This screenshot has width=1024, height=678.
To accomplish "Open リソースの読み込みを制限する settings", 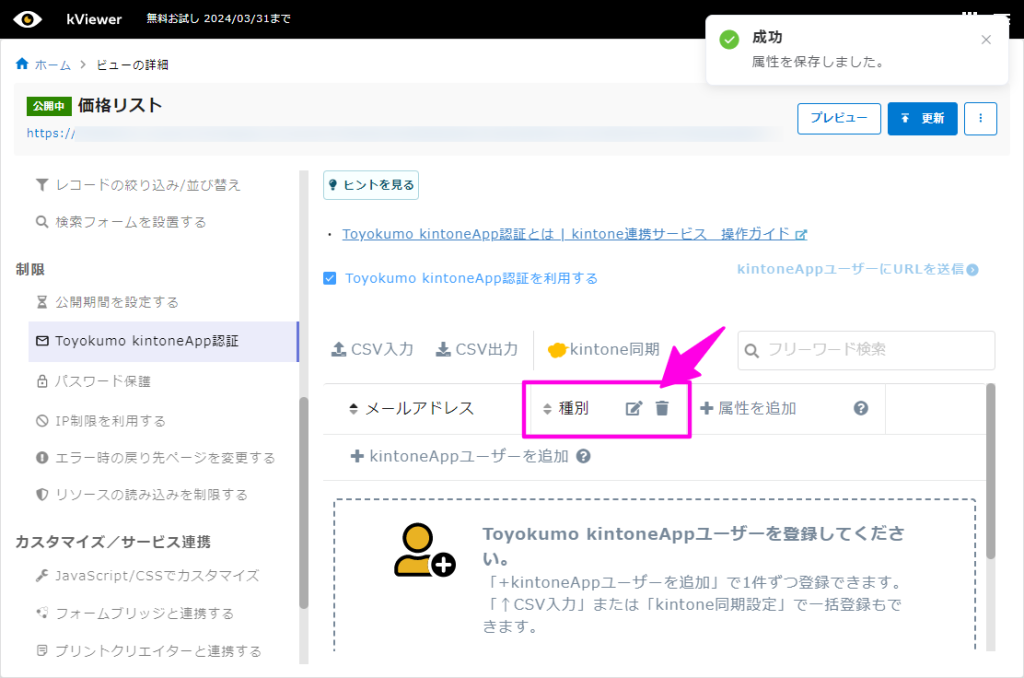I will pos(142,495).
